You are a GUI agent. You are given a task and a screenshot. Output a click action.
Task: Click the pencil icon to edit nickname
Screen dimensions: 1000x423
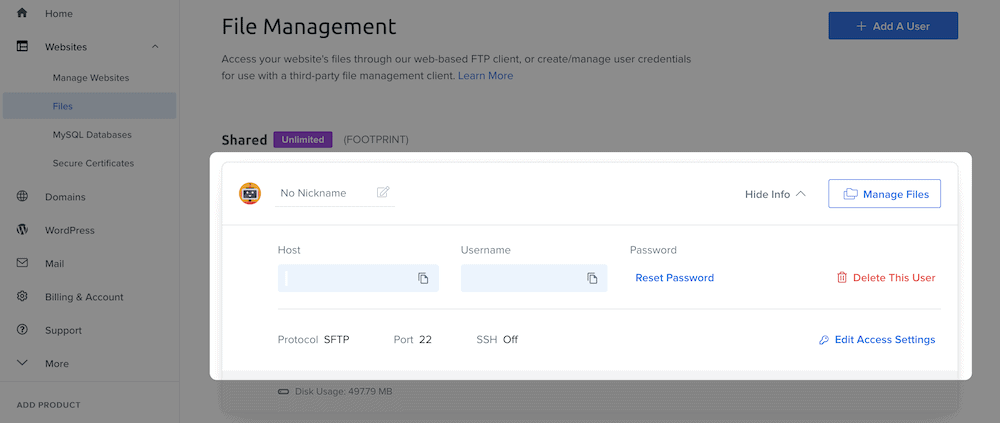tap(383, 192)
